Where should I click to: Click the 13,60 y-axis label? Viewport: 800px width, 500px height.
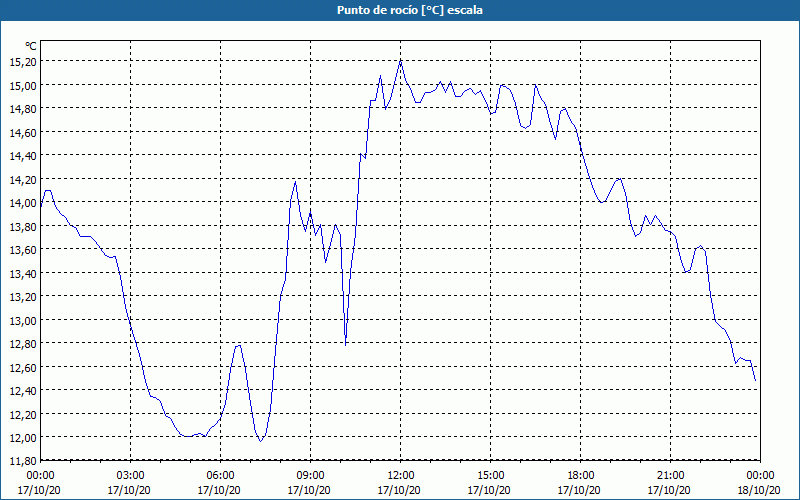coord(23,249)
